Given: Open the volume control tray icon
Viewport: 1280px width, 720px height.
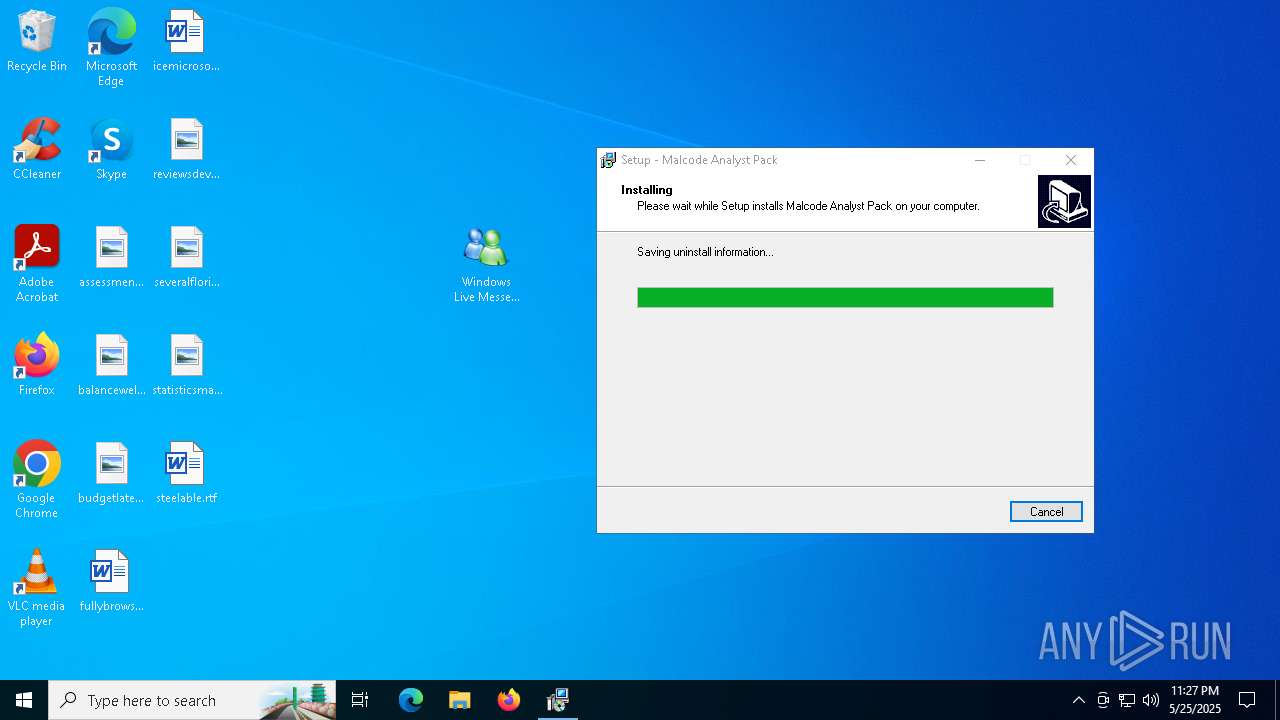Looking at the screenshot, I should [1151, 700].
